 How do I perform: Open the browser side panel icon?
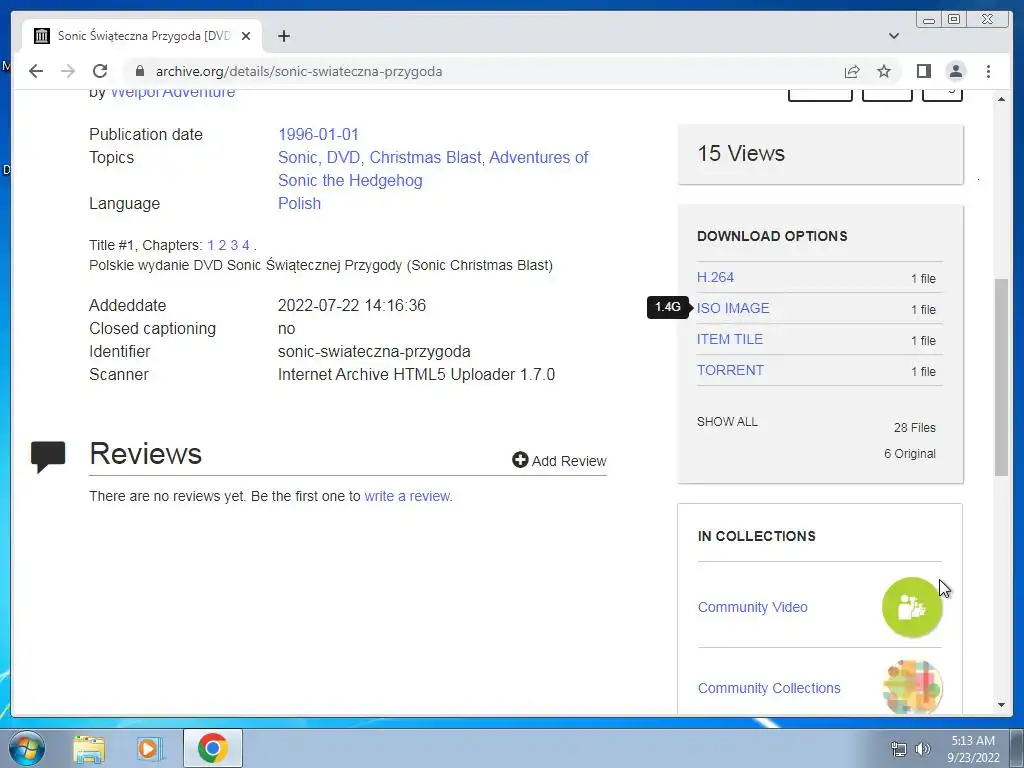point(923,71)
